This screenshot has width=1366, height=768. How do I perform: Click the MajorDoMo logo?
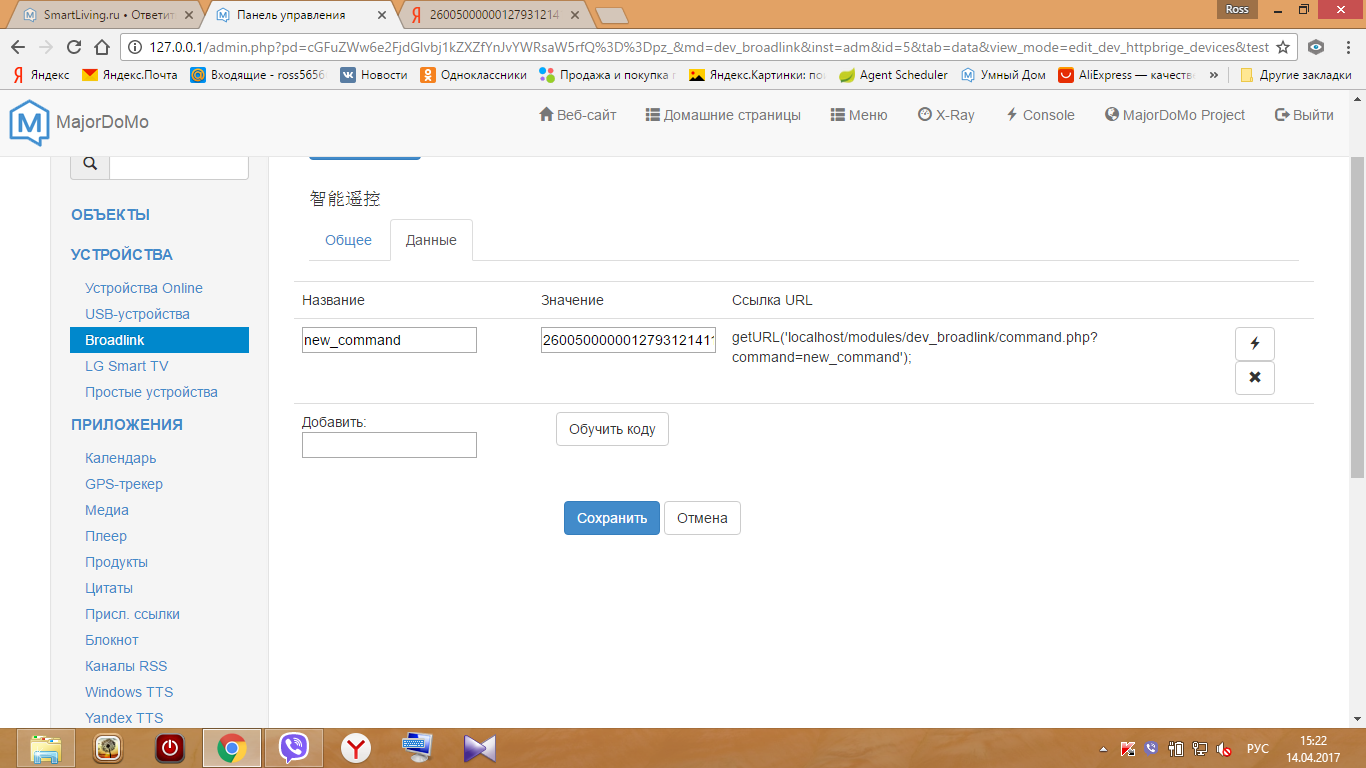79,122
